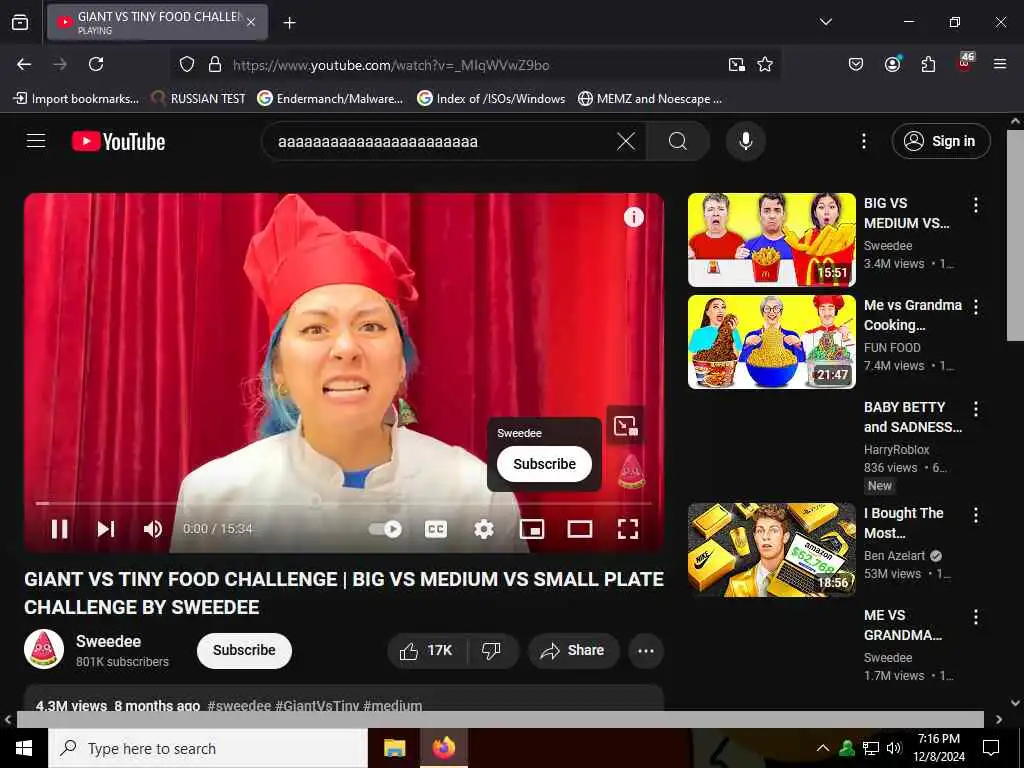Share this video
Viewport: 1024px width, 768px height.
click(573, 650)
